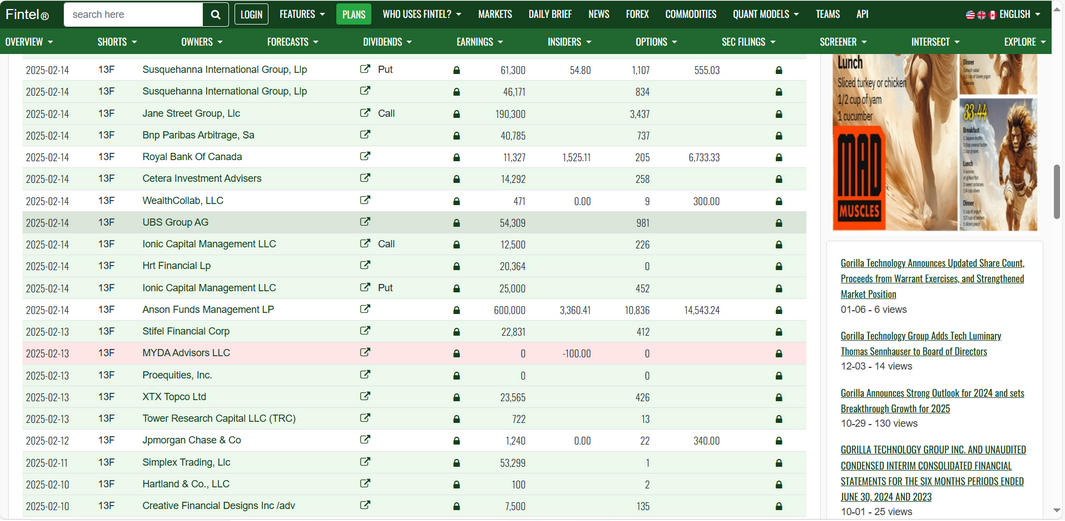
Task: Click the search magnifier button
Action: (215, 15)
